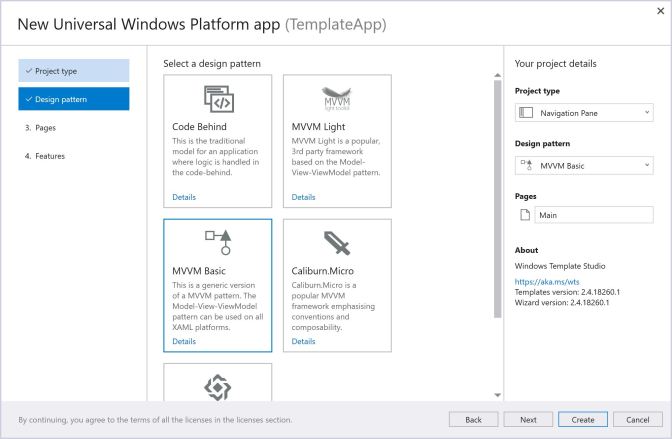Go to the Project type step
This screenshot has height=439, width=672.
74,71
